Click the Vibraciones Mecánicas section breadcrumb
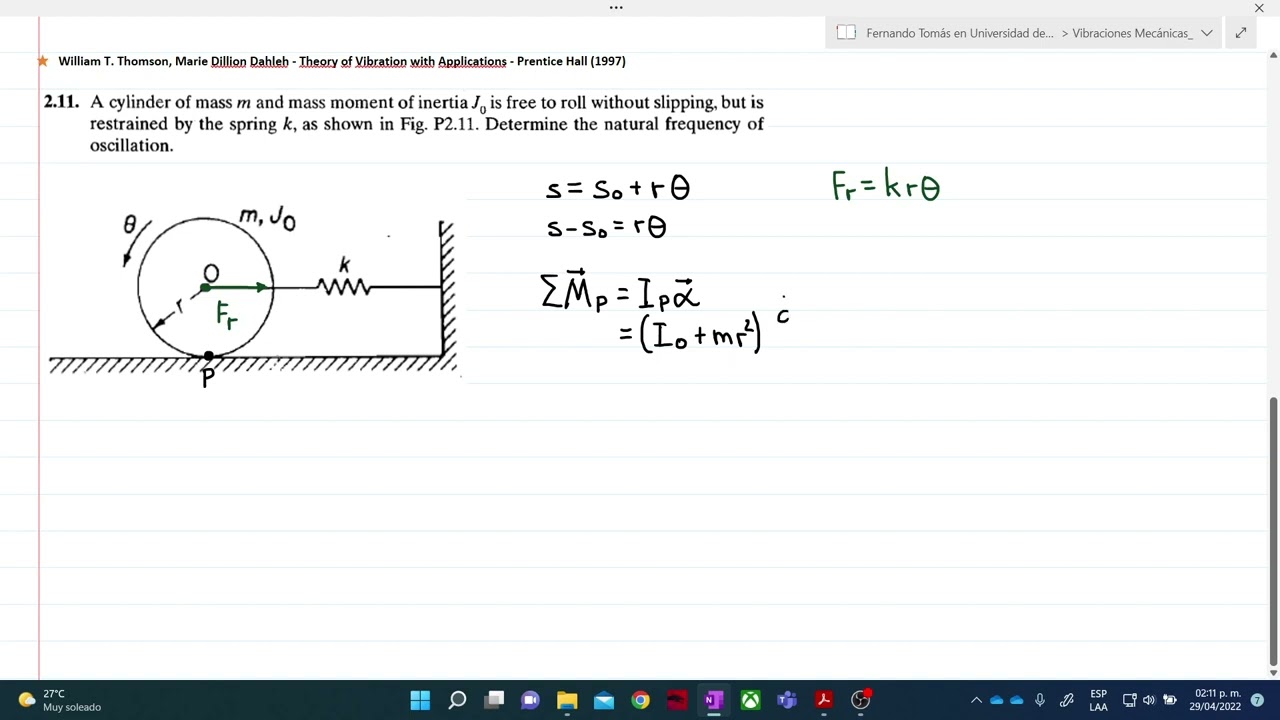The image size is (1280, 720). 1132,33
